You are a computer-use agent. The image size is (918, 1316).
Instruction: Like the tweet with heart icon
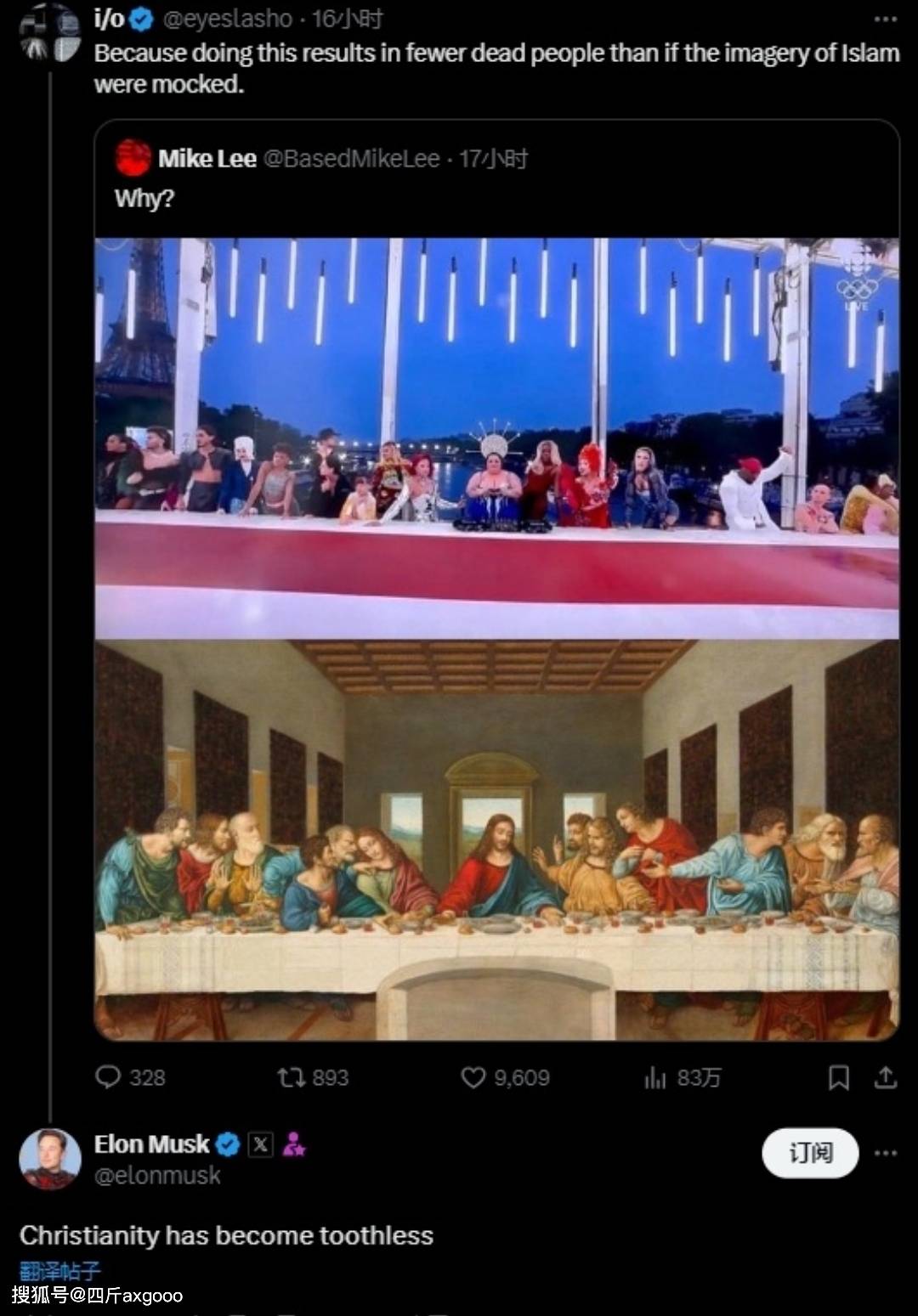tap(473, 1077)
